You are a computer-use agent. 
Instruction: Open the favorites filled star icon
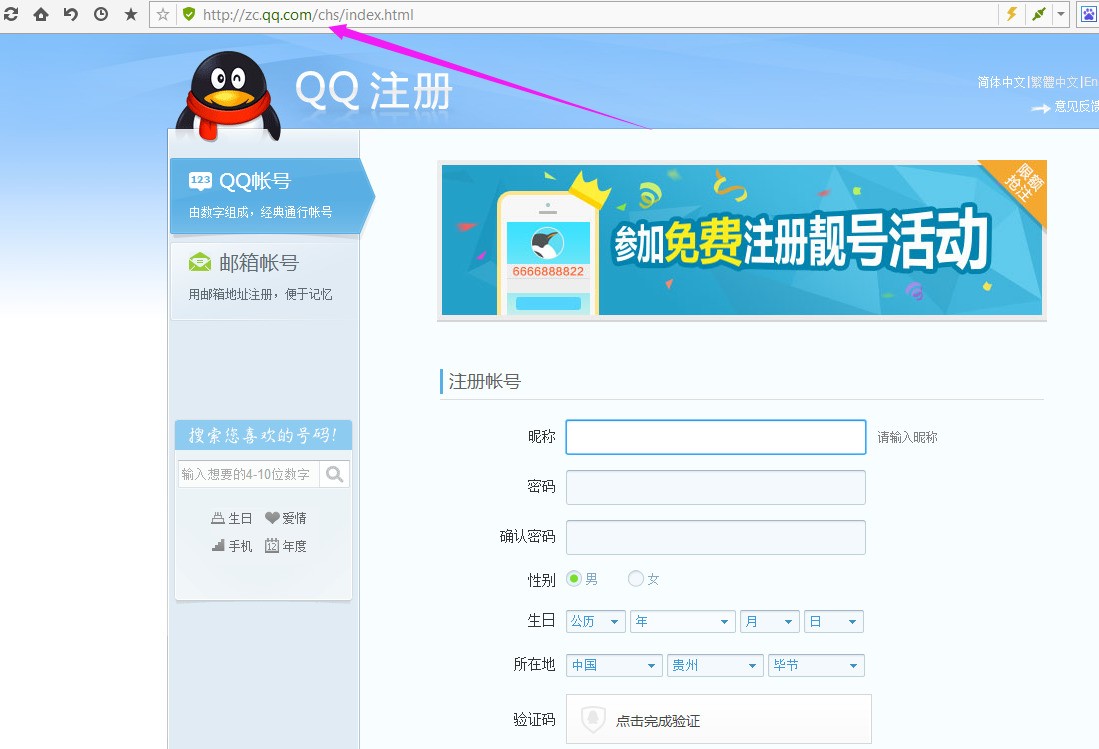click(x=131, y=14)
